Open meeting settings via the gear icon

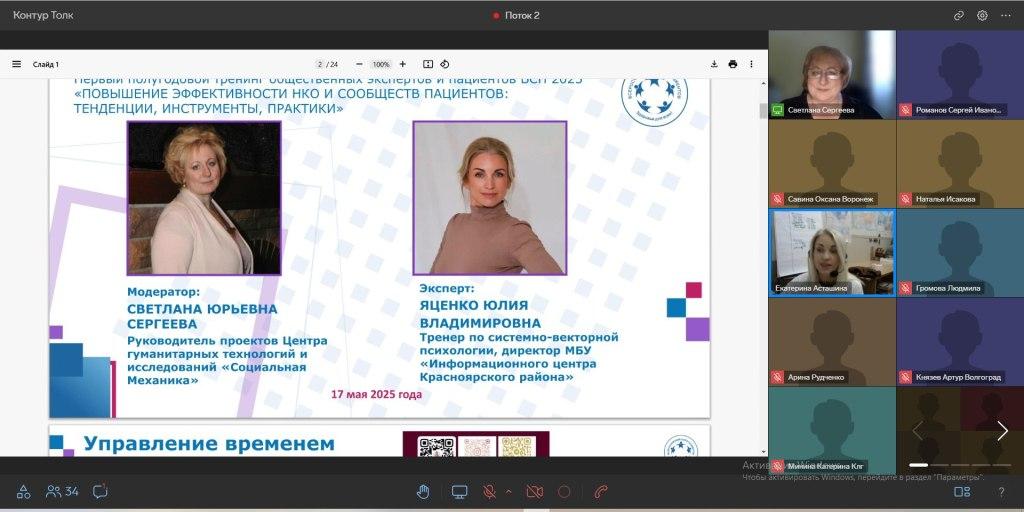click(x=982, y=15)
